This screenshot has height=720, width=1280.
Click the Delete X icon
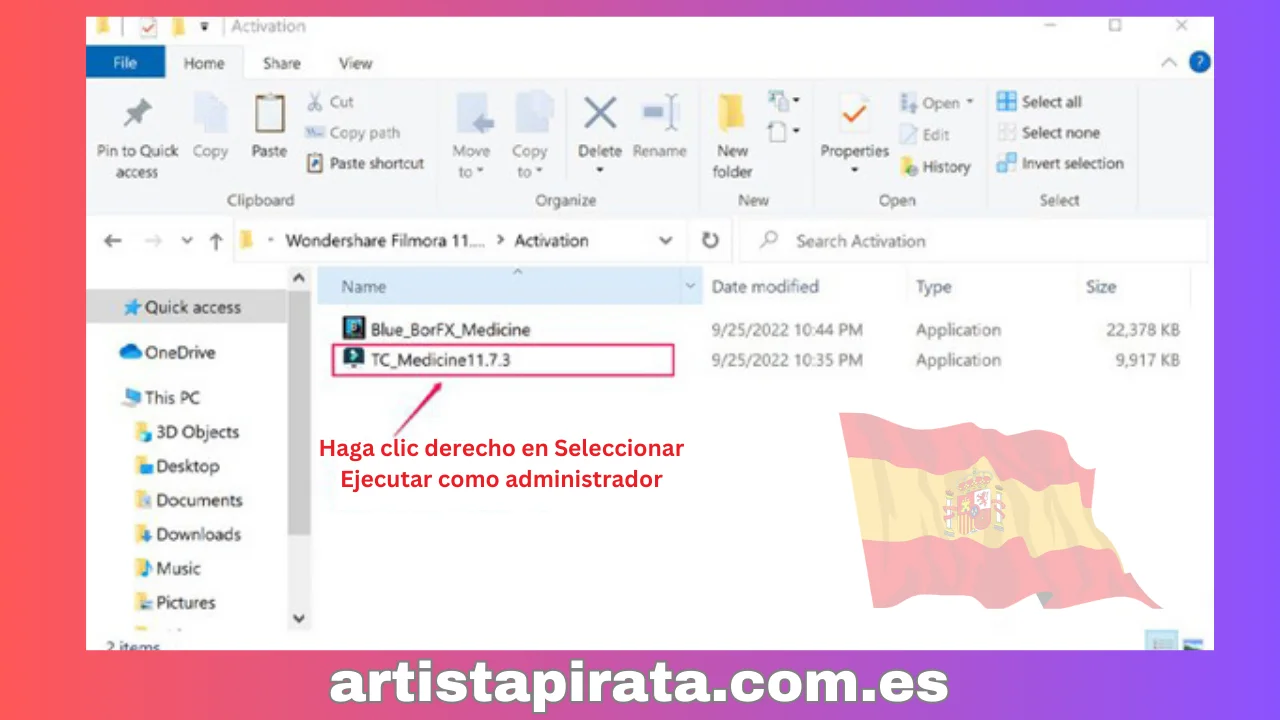600,113
